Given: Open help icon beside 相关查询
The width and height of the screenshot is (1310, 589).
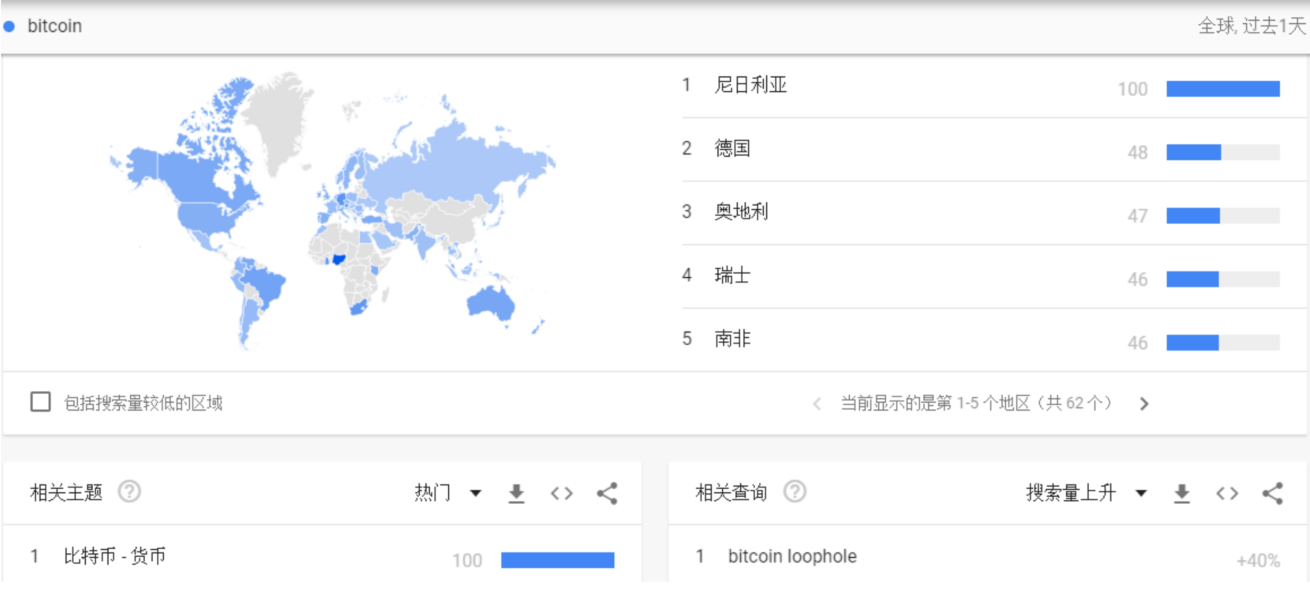Looking at the screenshot, I should [794, 492].
